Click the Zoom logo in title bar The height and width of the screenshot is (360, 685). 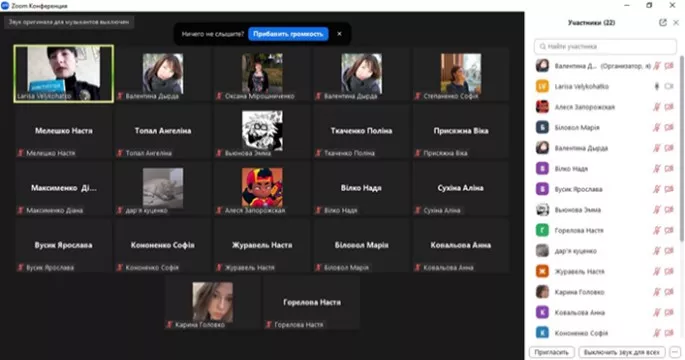tap(5, 6)
